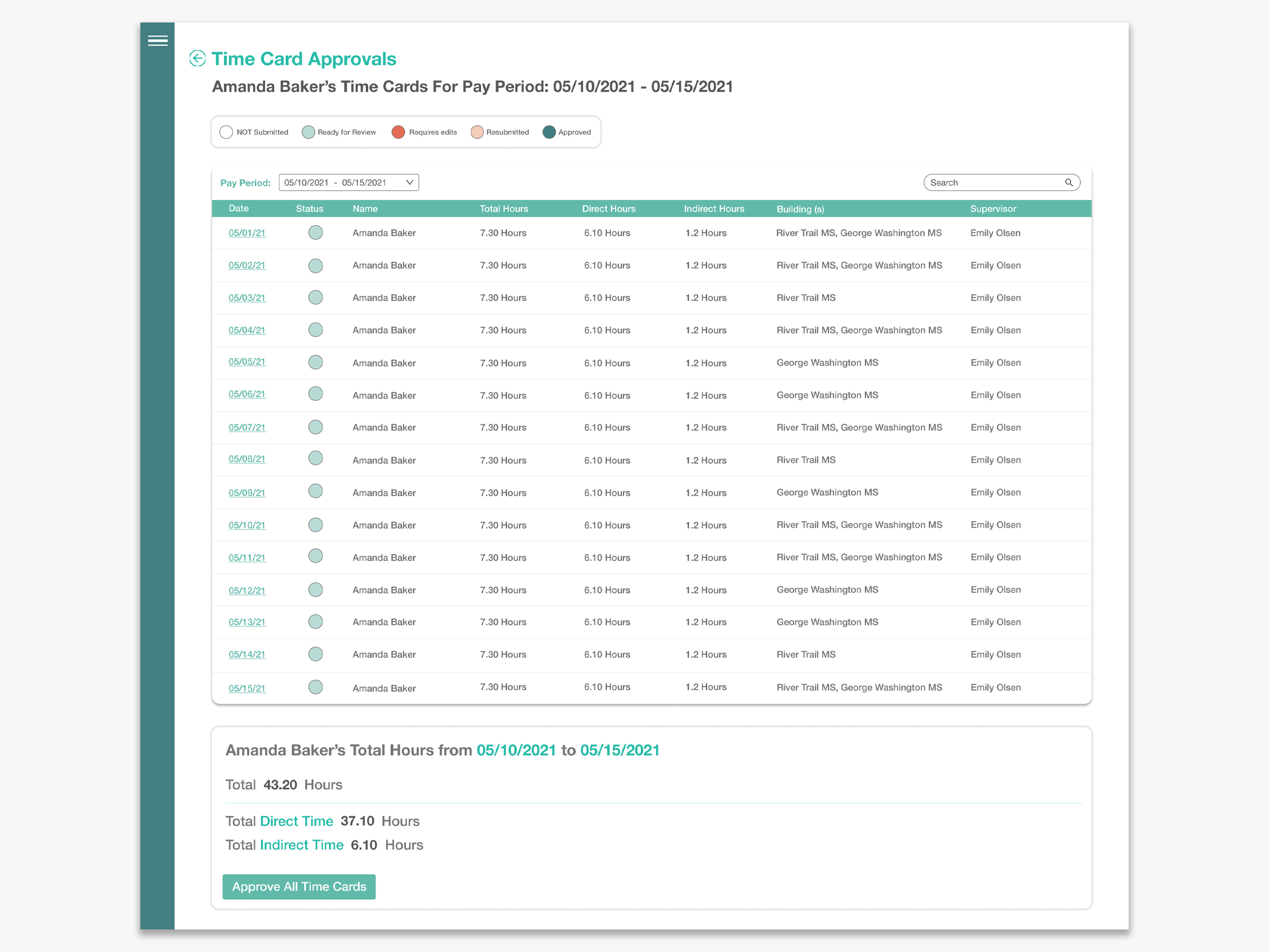The height and width of the screenshot is (952, 1269).
Task: Click the status circle for row 05/05/21
Action: (x=315, y=362)
